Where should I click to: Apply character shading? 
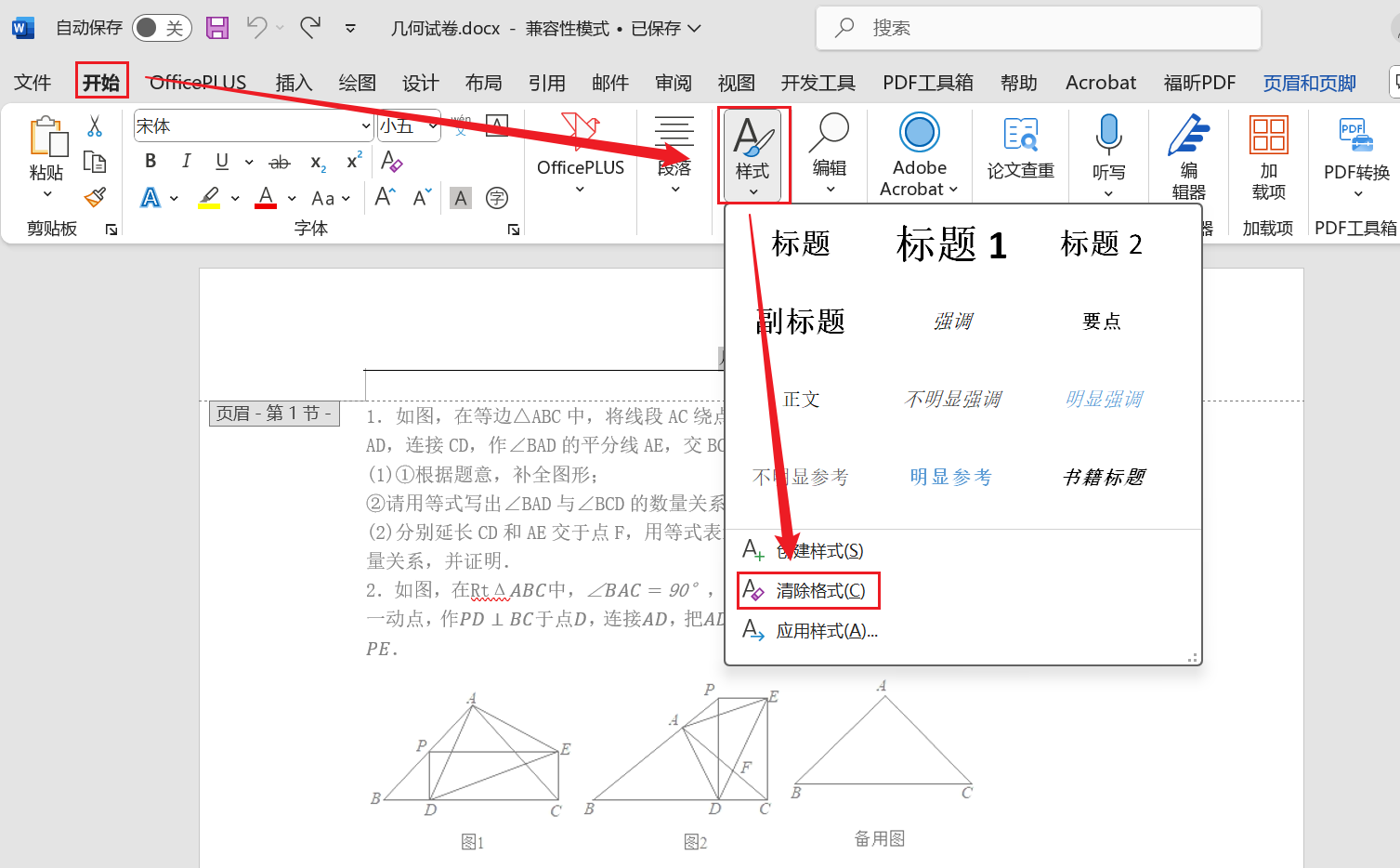pos(461,198)
